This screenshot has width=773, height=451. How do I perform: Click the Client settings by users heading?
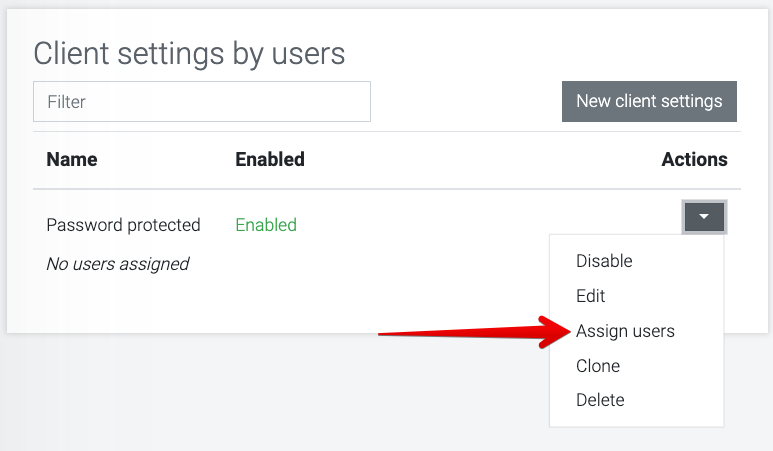tap(189, 53)
